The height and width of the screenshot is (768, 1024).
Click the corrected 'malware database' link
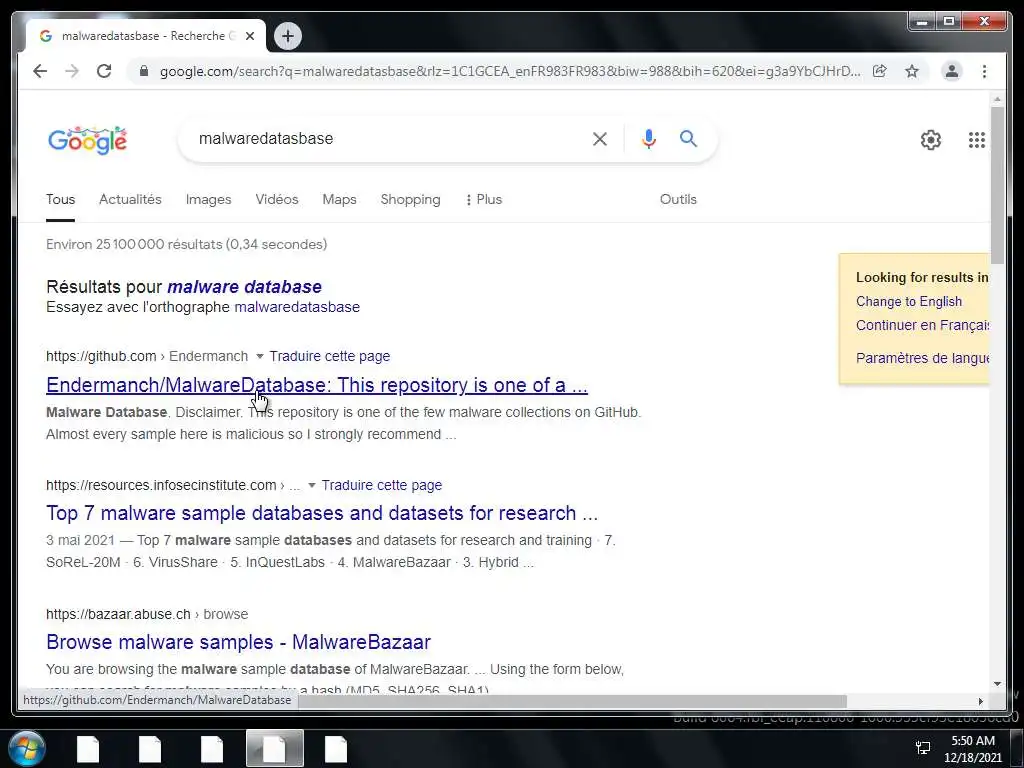click(x=244, y=287)
